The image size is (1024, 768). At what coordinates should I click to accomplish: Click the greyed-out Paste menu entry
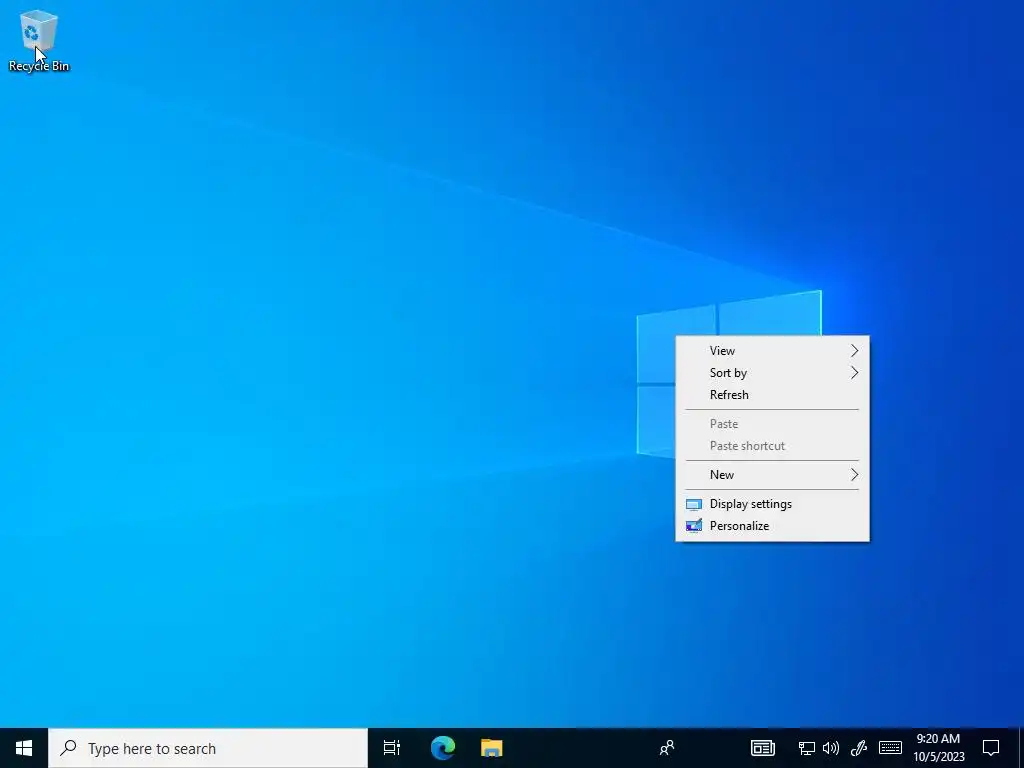tap(772, 424)
